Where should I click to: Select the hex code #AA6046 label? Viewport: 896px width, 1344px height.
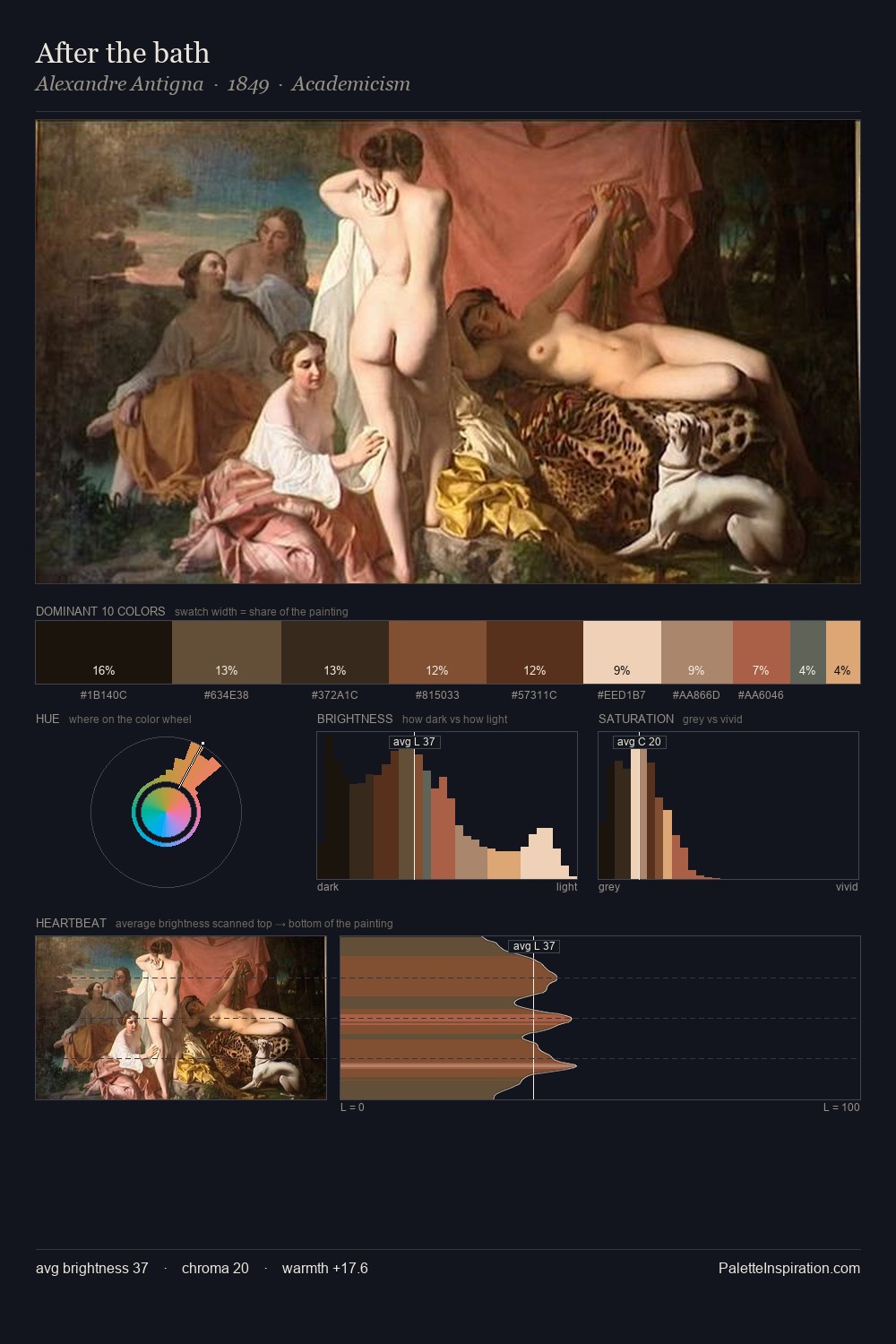761,695
